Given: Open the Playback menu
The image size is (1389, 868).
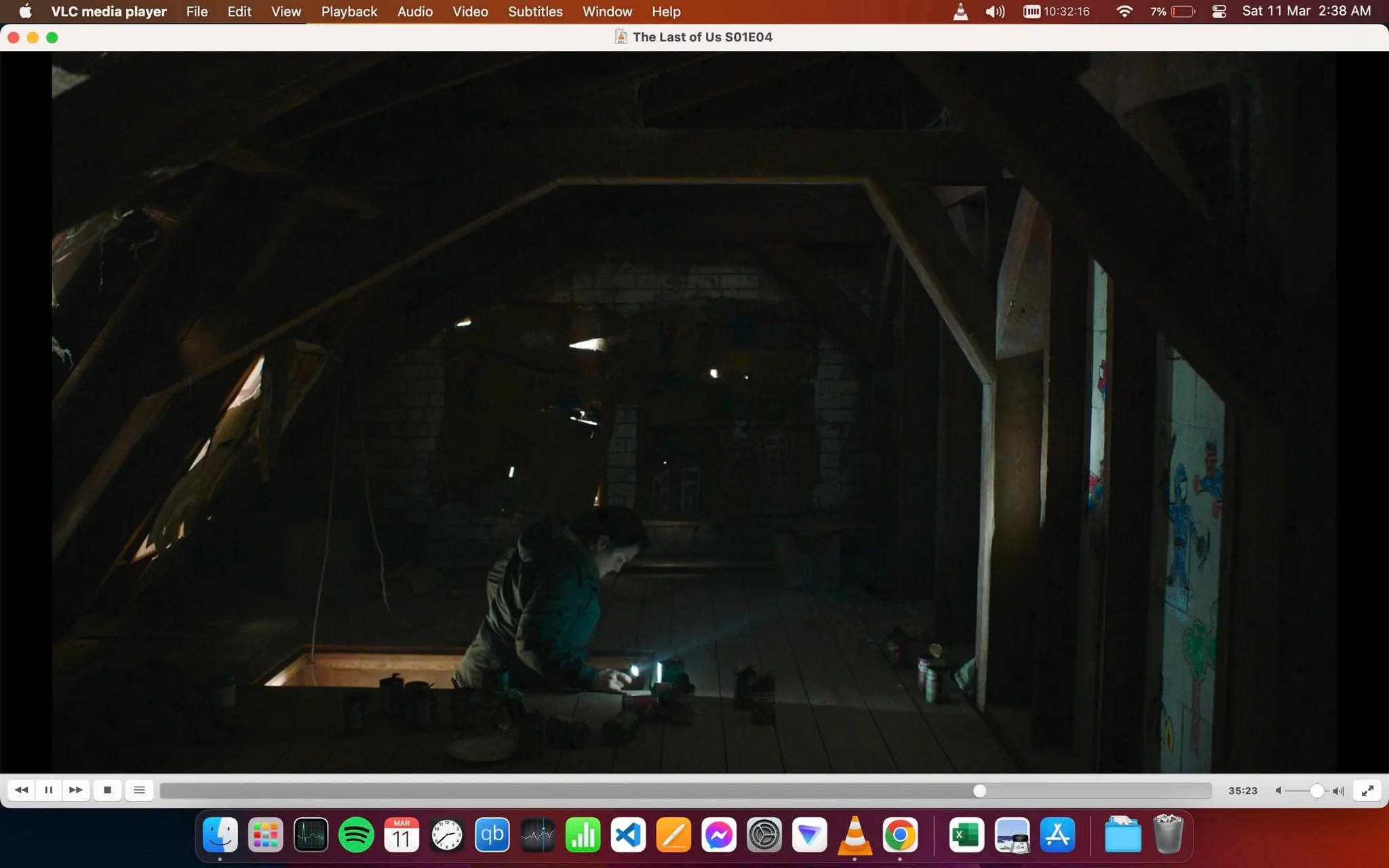Looking at the screenshot, I should 349,12.
